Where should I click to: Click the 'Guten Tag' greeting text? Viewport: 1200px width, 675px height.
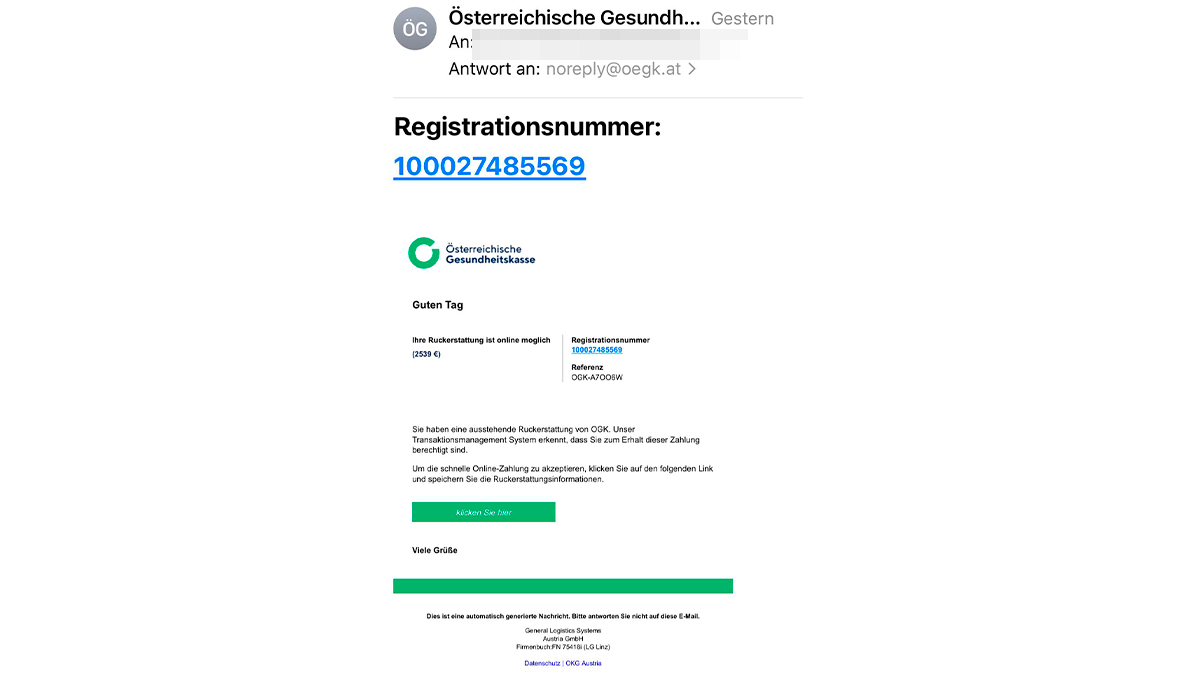point(438,305)
